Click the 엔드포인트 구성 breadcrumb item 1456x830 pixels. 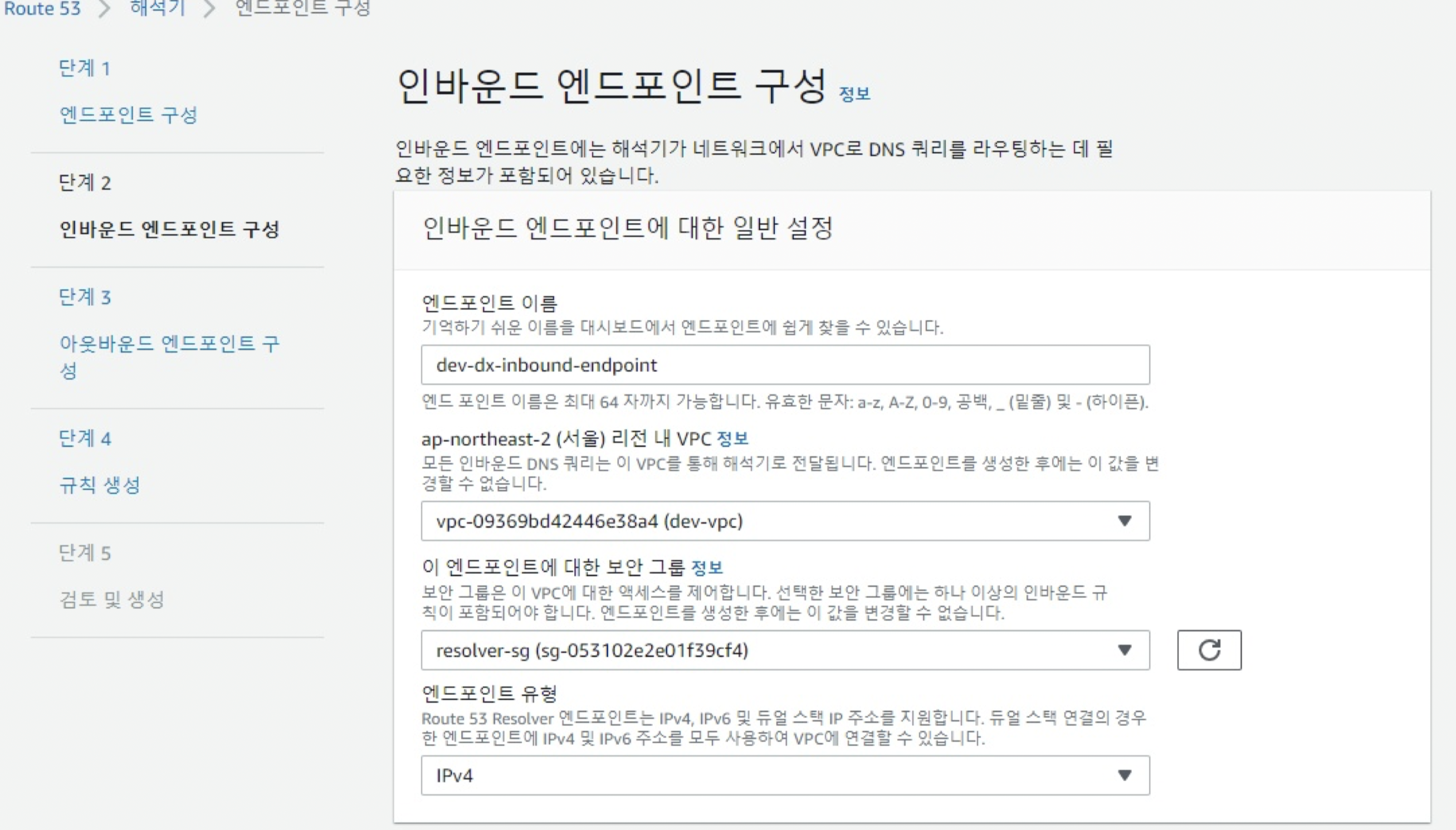[302, 8]
